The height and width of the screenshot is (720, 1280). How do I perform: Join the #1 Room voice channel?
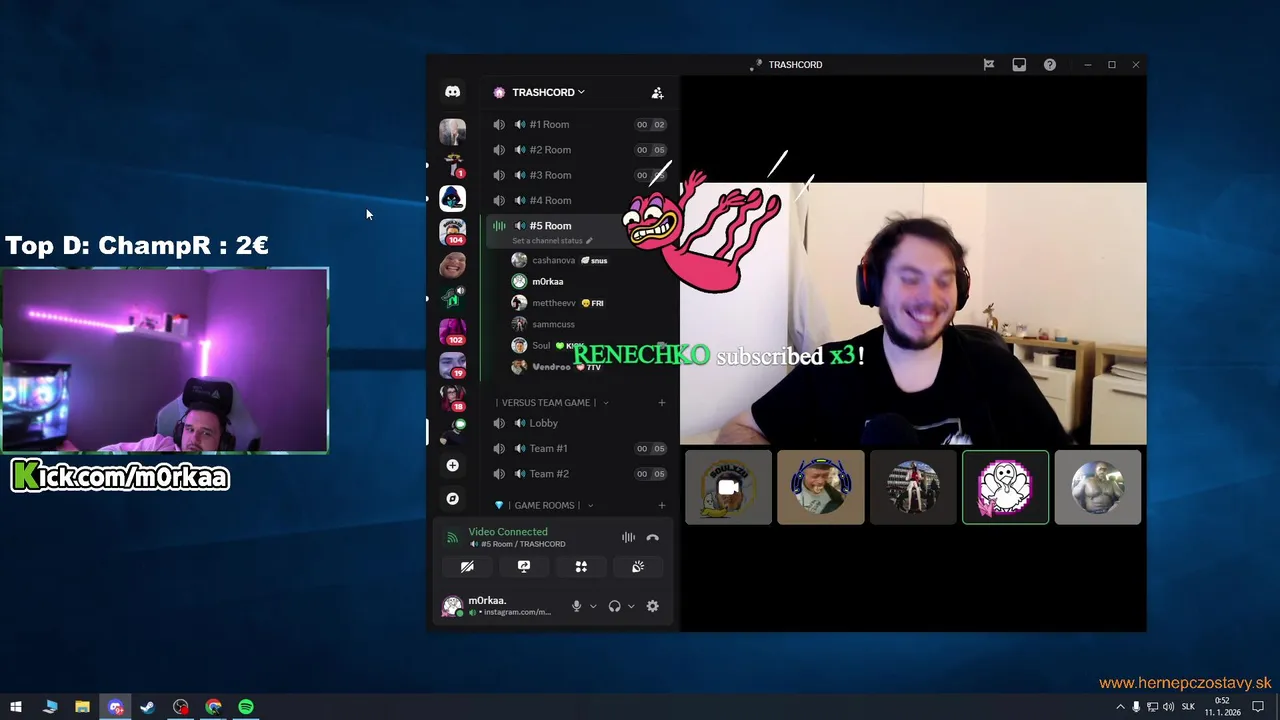click(579, 125)
